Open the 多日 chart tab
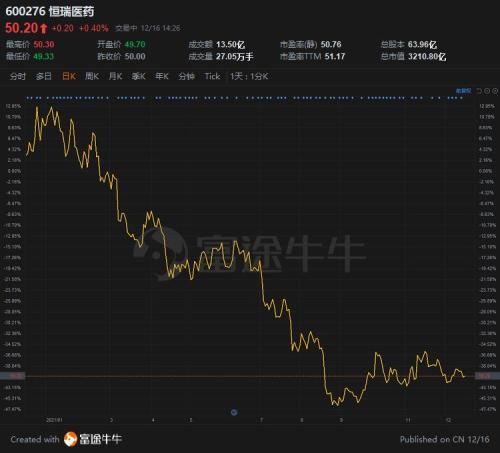500x453 pixels. [x=44, y=76]
